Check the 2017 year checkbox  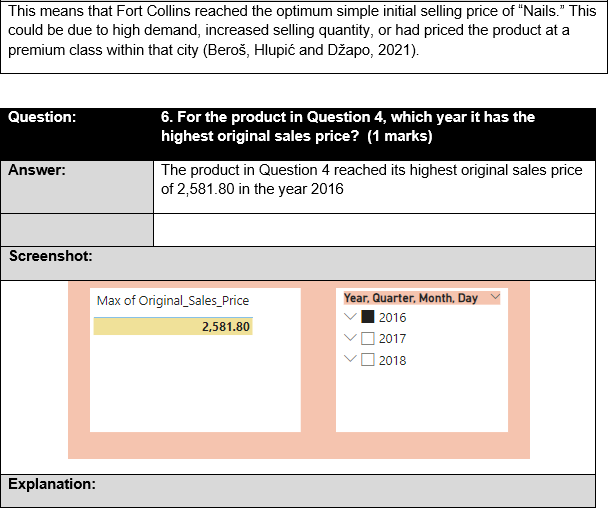pos(368,339)
